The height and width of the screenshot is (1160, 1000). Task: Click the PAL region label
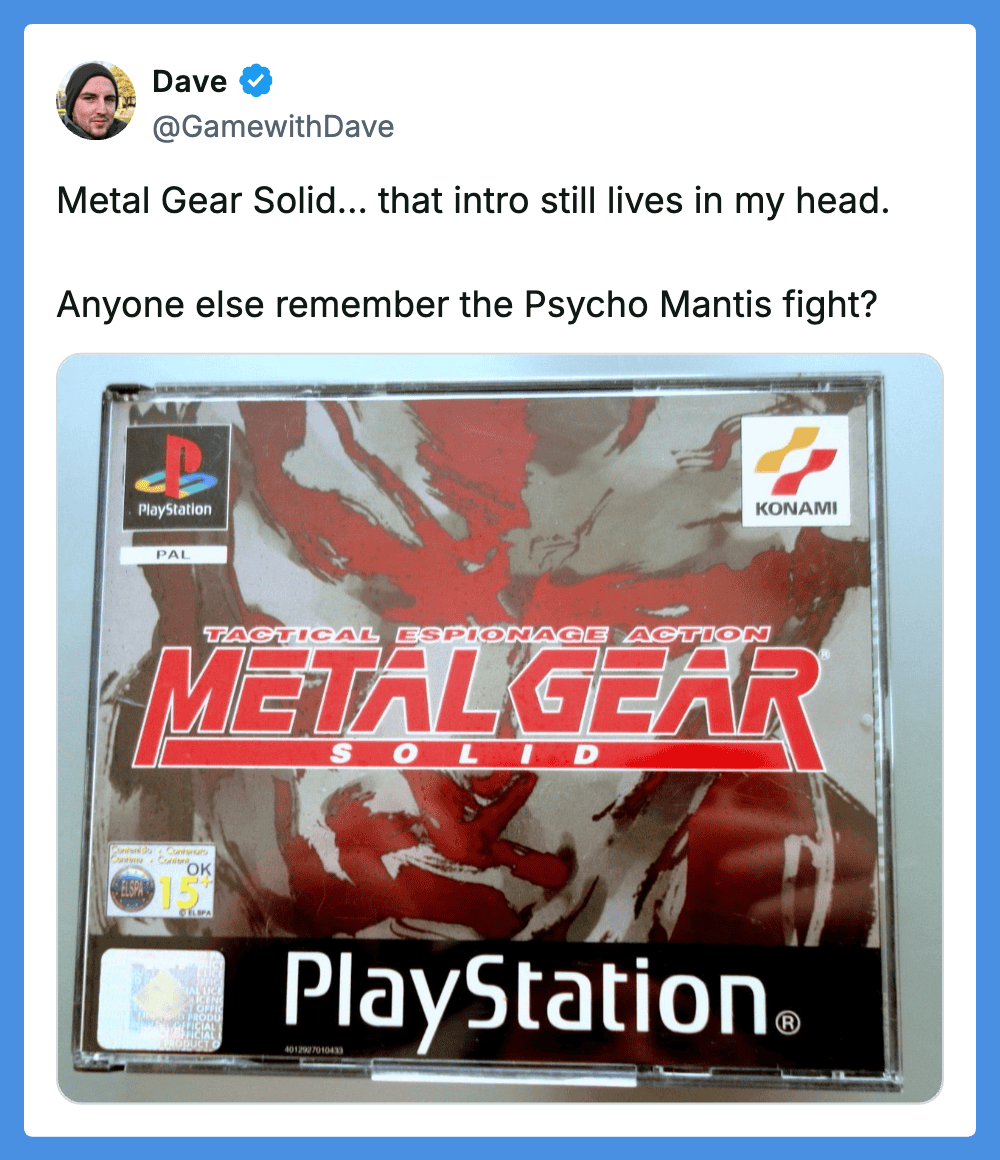click(173, 554)
